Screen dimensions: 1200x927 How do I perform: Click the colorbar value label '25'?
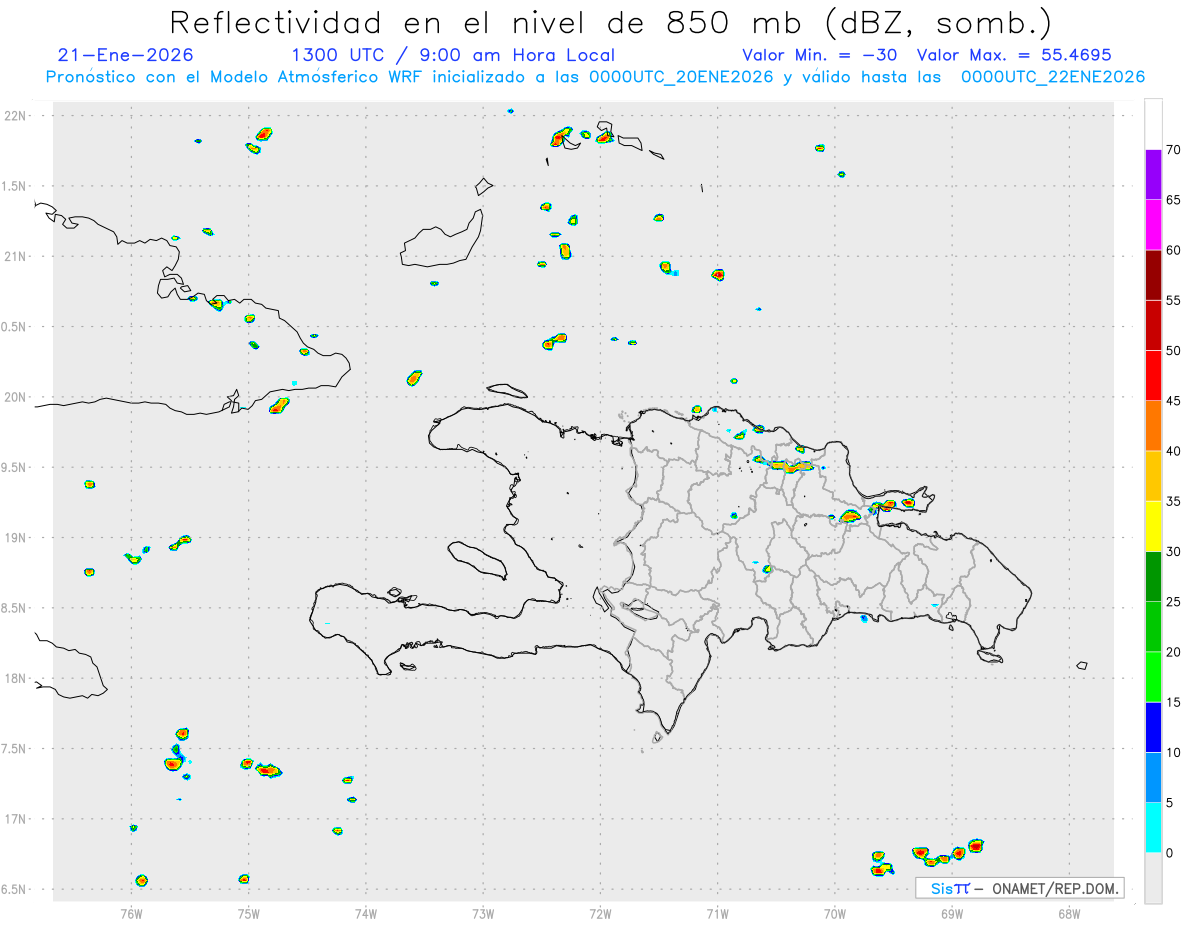1174,602
